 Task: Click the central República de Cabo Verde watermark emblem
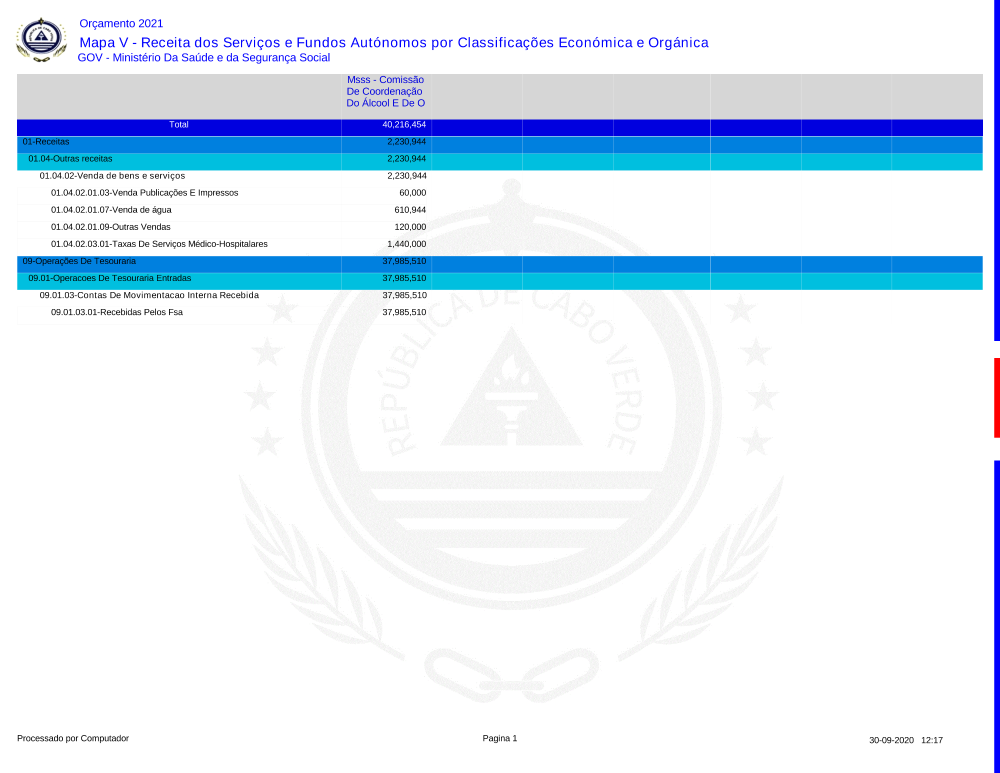click(x=511, y=400)
